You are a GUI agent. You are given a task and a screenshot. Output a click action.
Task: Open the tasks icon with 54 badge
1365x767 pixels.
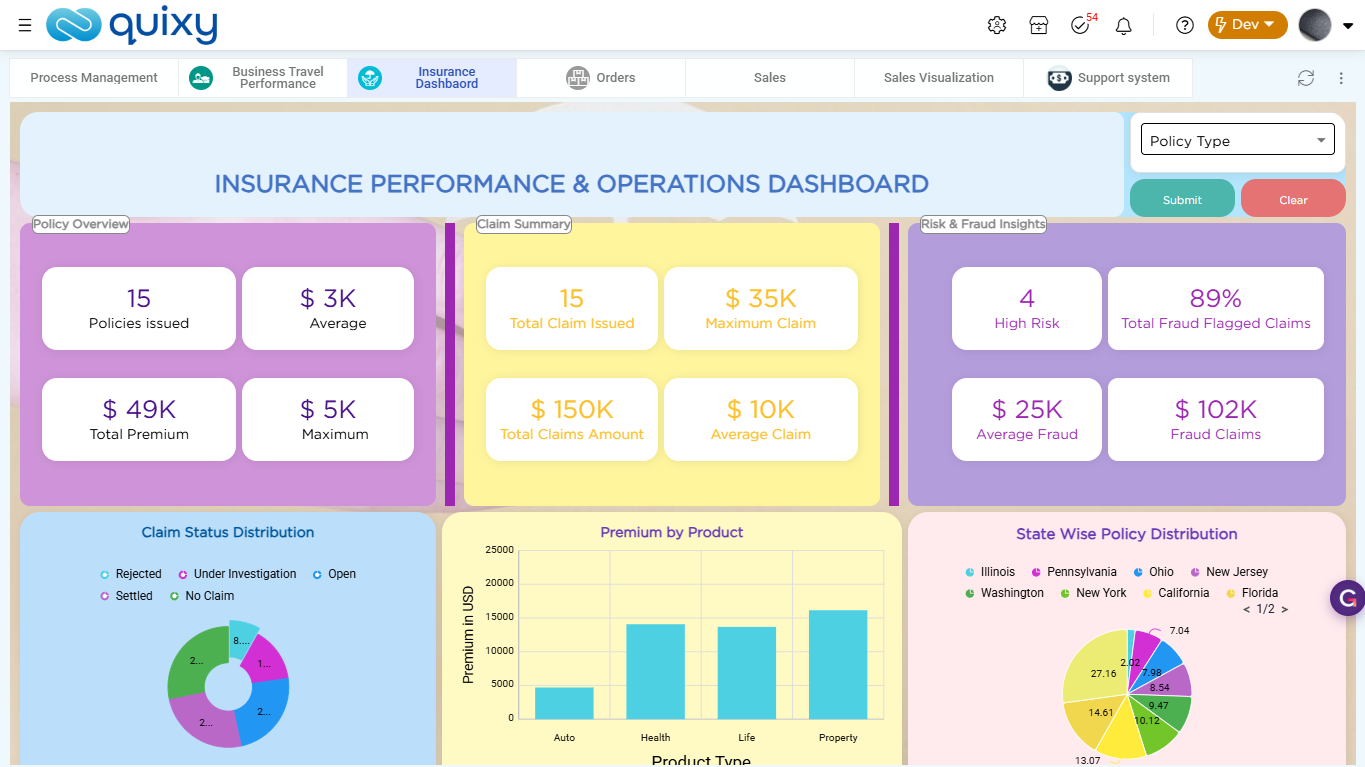click(x=1080, y=25)
